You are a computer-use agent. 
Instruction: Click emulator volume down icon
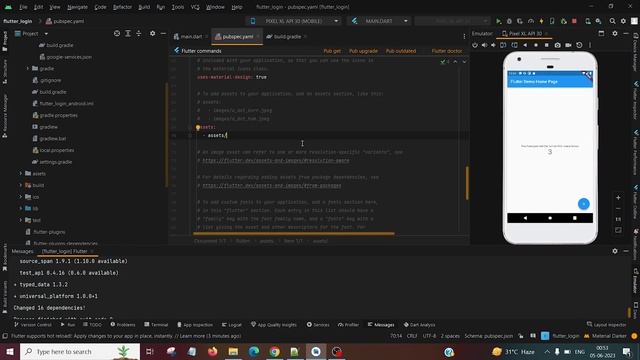[x=493, y=45]
